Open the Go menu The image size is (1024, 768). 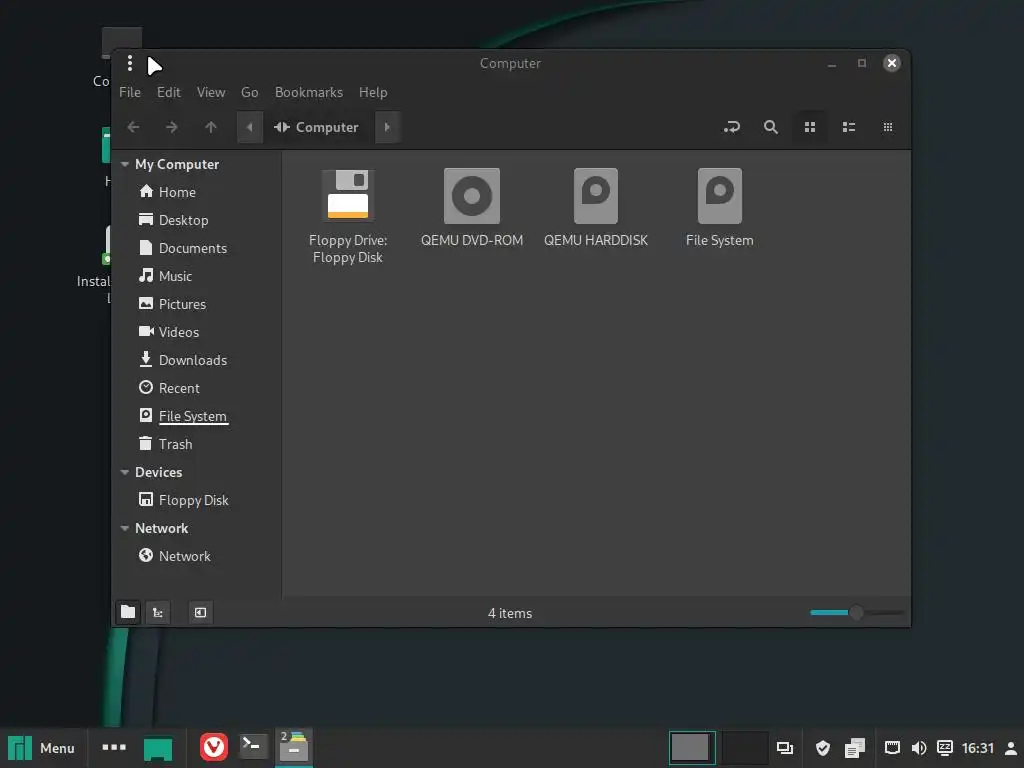pyautogui.click(x=249, y=92)
